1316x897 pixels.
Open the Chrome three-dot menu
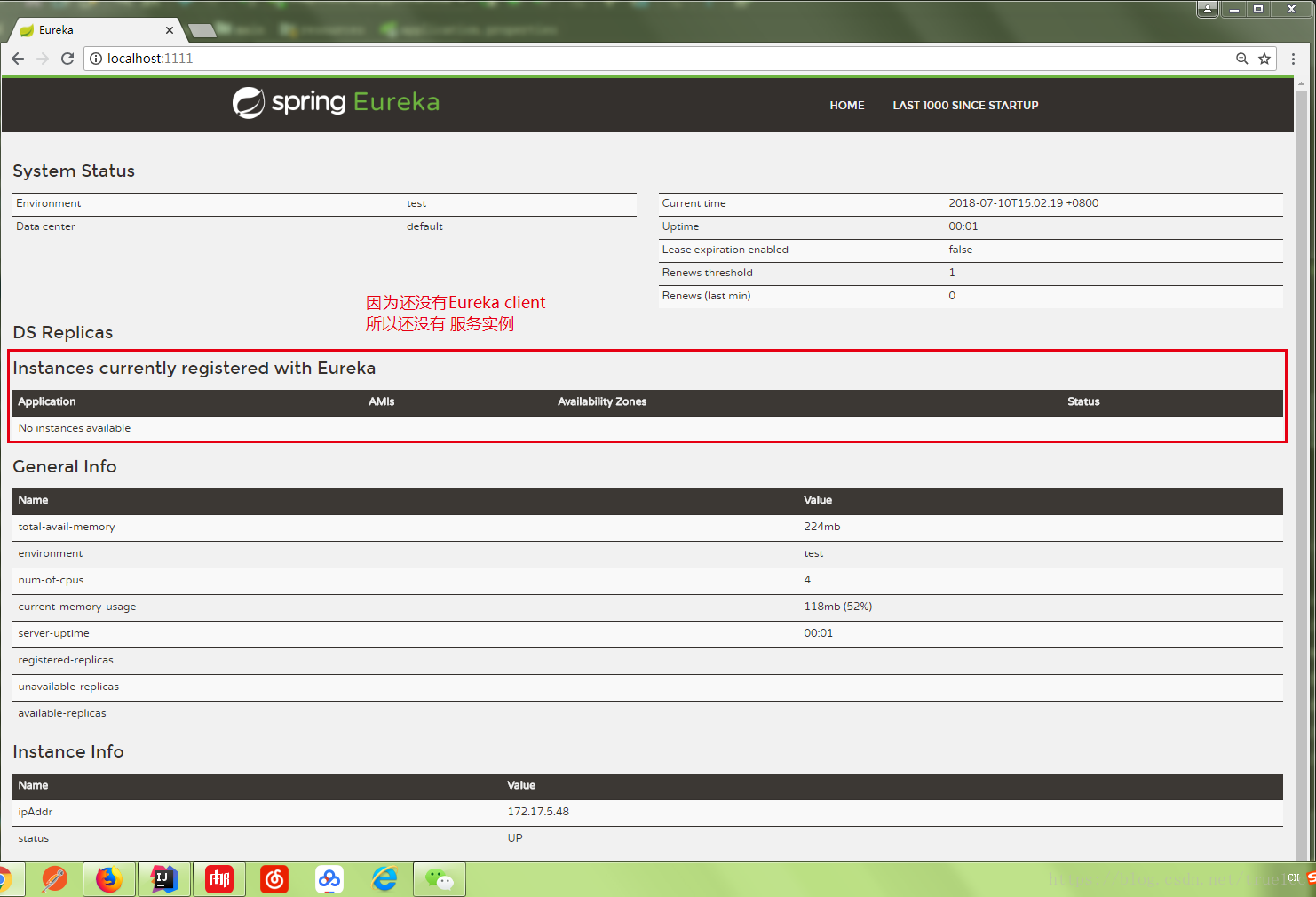click(x=1293, y=59)
